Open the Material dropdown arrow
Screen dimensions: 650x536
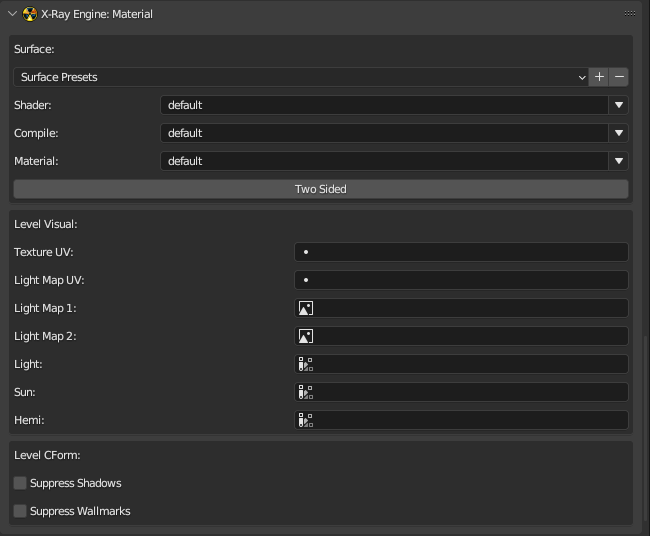(618, 161)
